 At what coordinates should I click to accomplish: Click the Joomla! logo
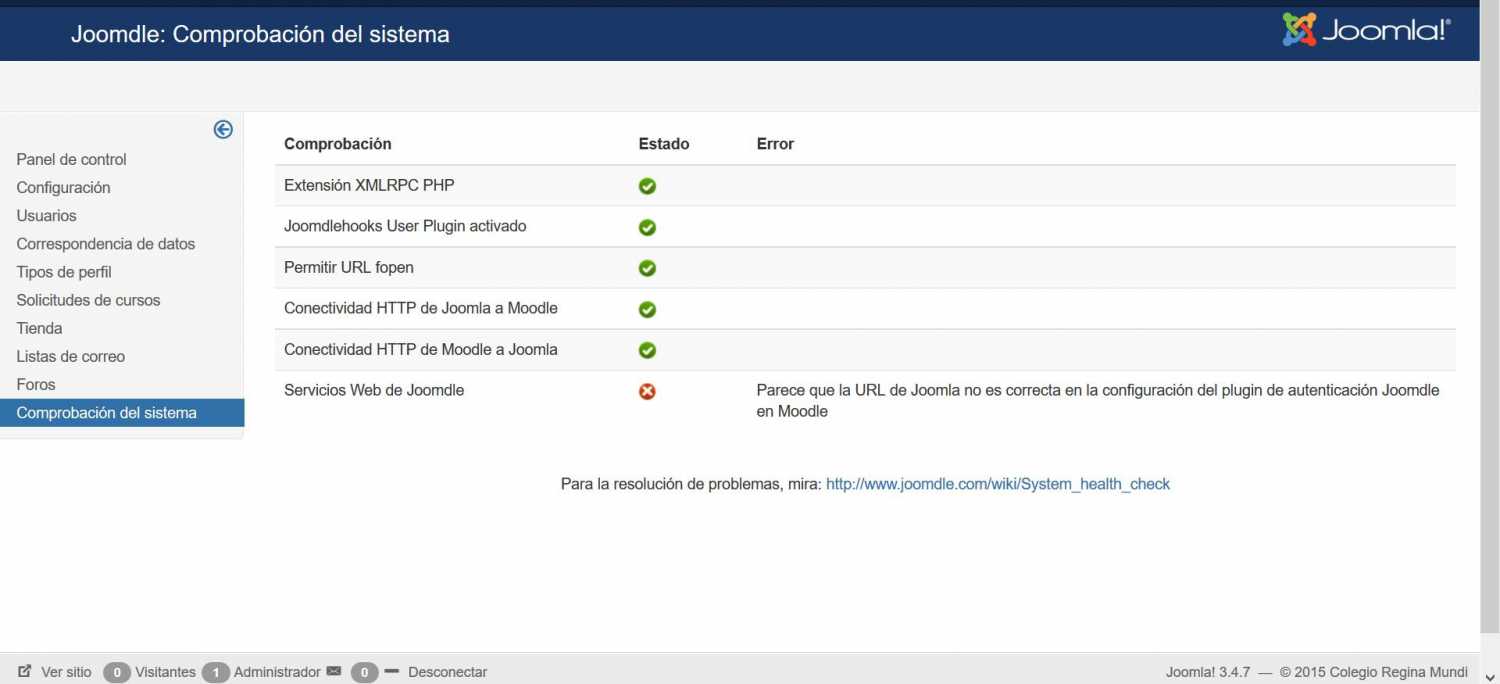pyautogui.click(x=1366, y=30)
